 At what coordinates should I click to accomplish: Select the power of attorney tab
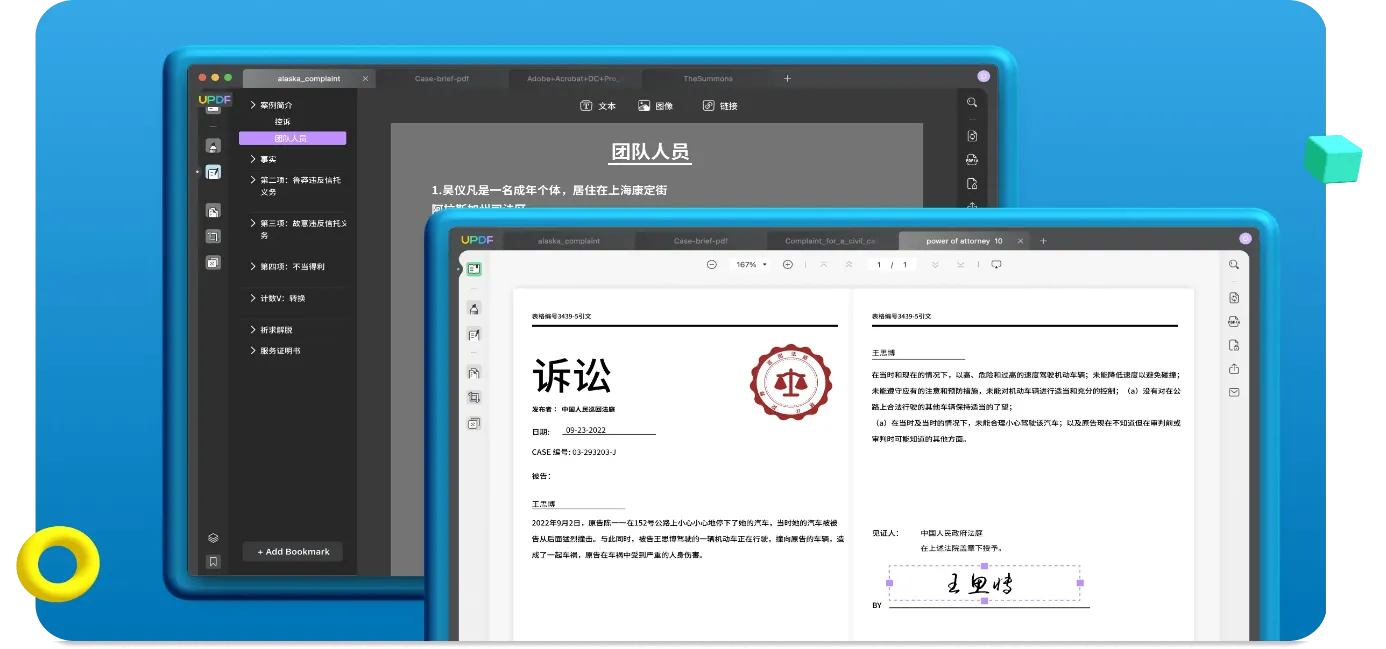point(964,241)
